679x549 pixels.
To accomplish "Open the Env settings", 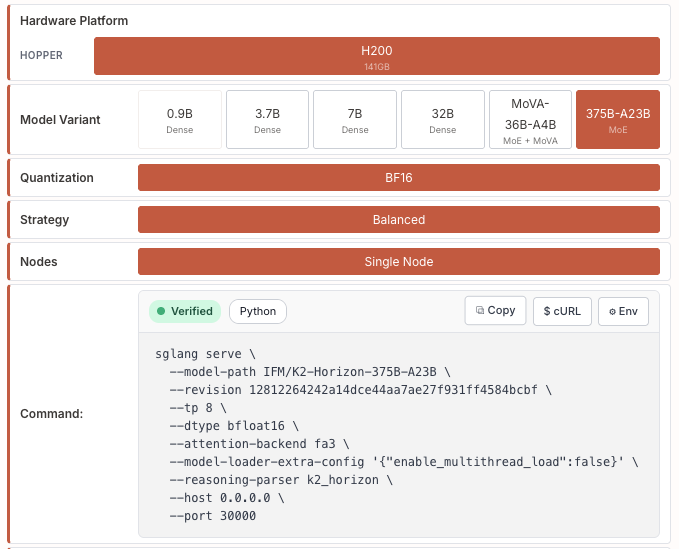I will [623, 311].
